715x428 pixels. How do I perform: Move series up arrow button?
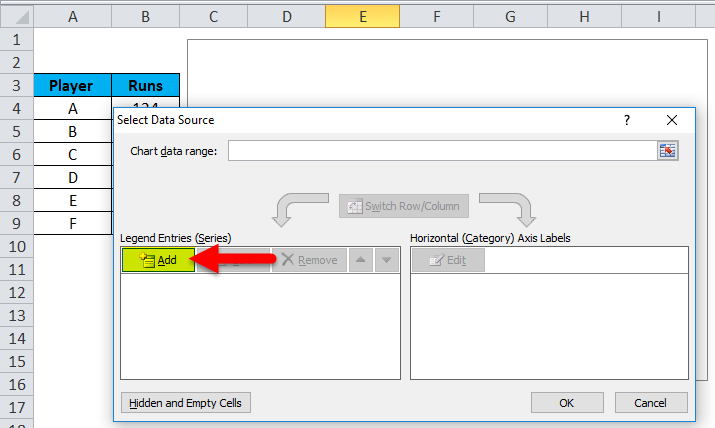click(361, 260)
